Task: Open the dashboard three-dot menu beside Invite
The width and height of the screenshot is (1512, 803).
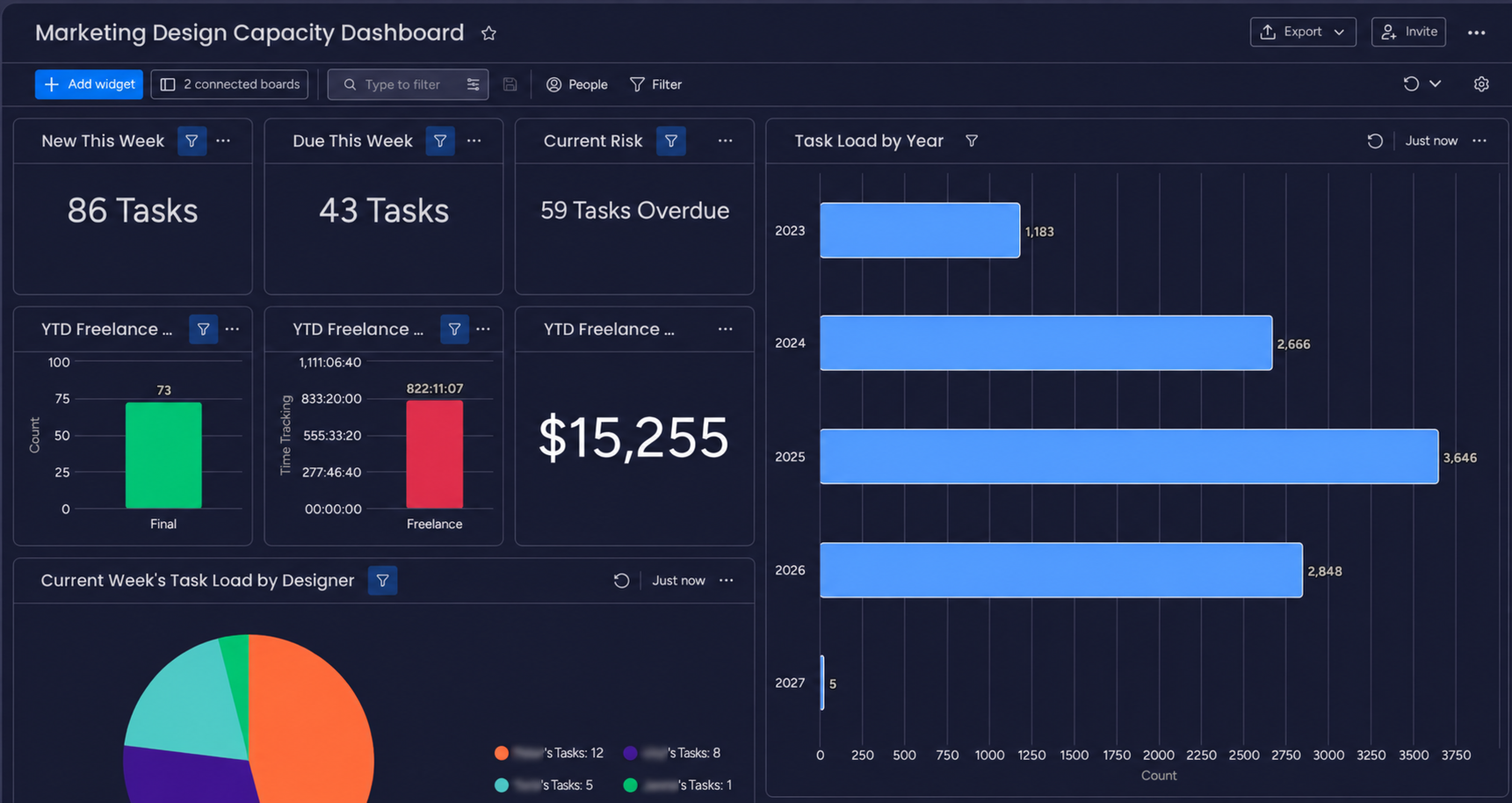Action: click(x=1476, y=33)
